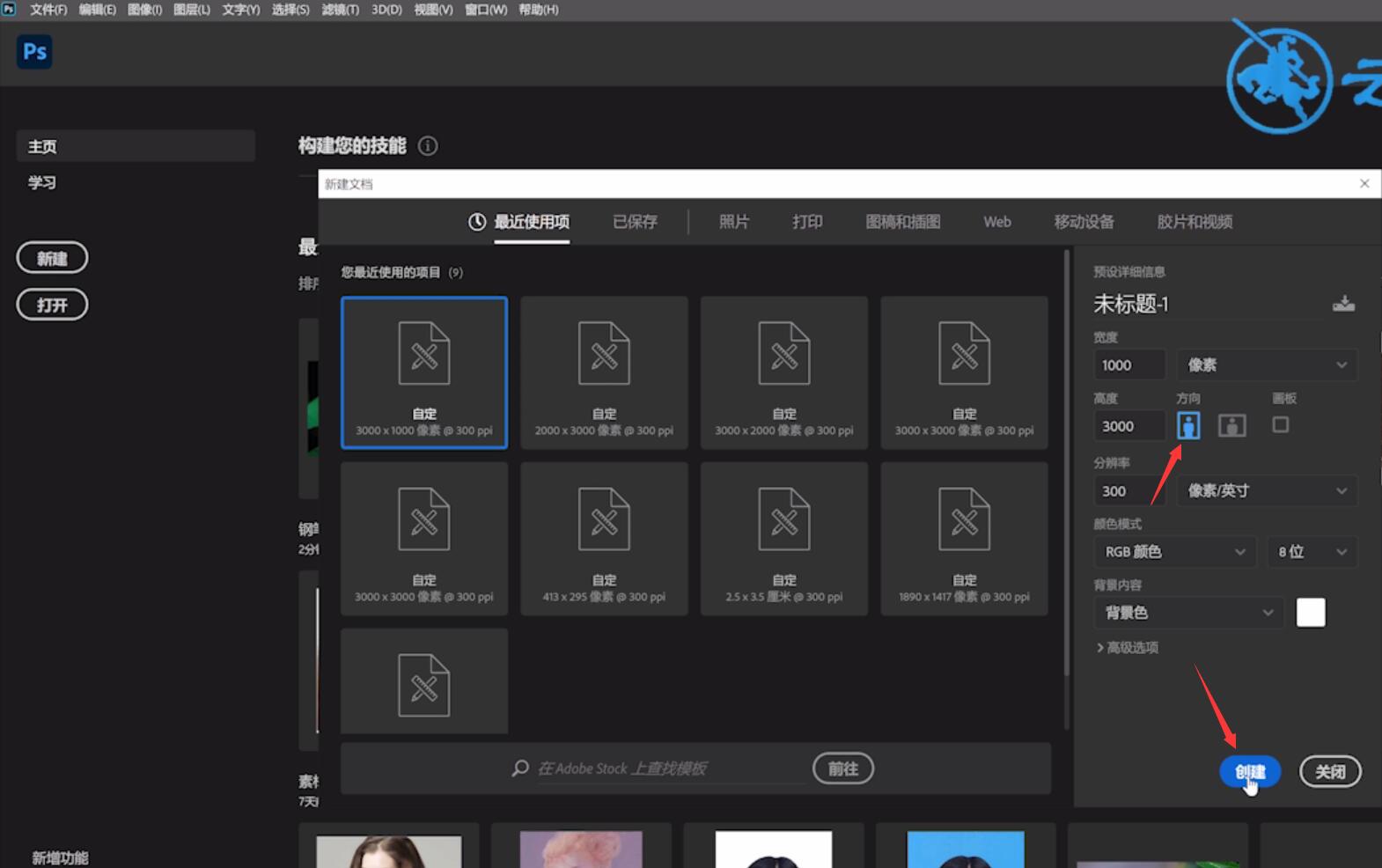The width and height of the screenshot is (1382, 868).
Task: Click 打开 button on home screen
Action: [52, 305]
